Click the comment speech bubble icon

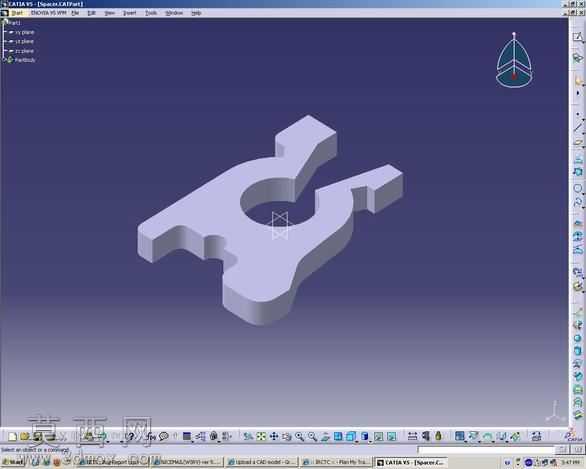(x=164, y=436)
